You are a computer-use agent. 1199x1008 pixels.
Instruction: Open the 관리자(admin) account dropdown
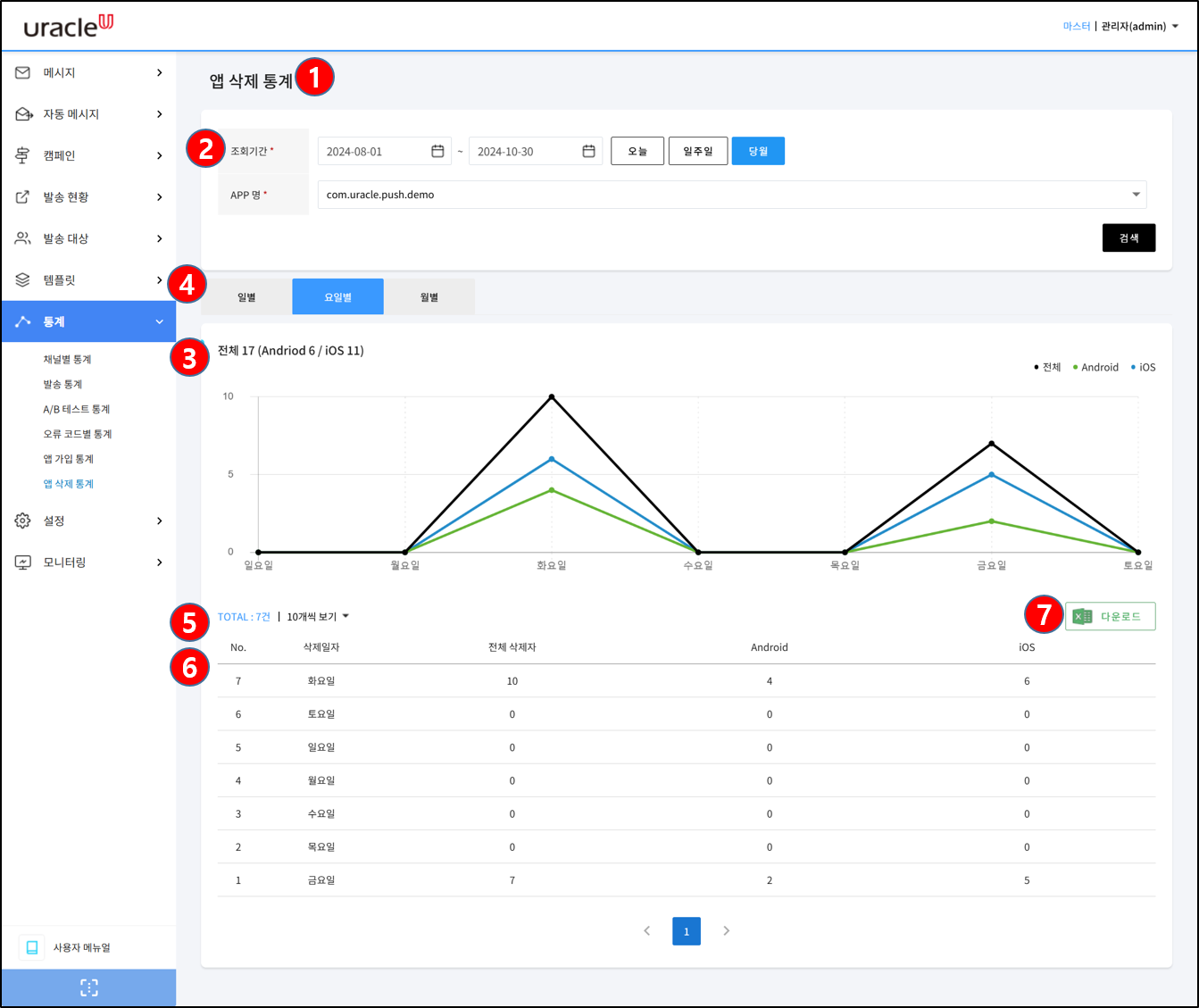tap(1140, 26)
